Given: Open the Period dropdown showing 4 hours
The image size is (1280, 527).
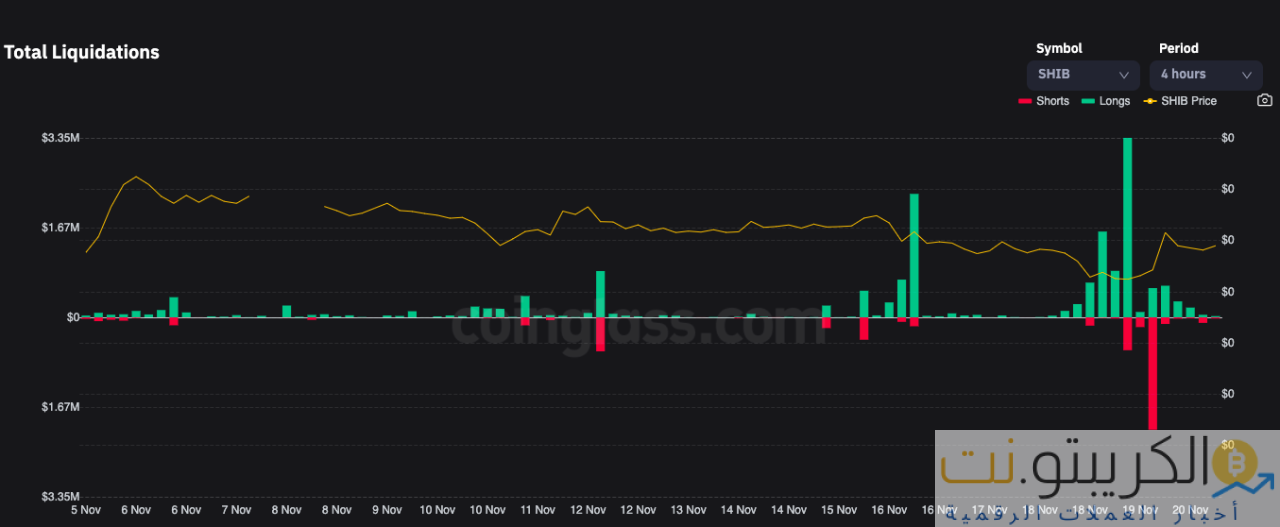Looking at the screenshot, I should click(x=1205, y=74).
